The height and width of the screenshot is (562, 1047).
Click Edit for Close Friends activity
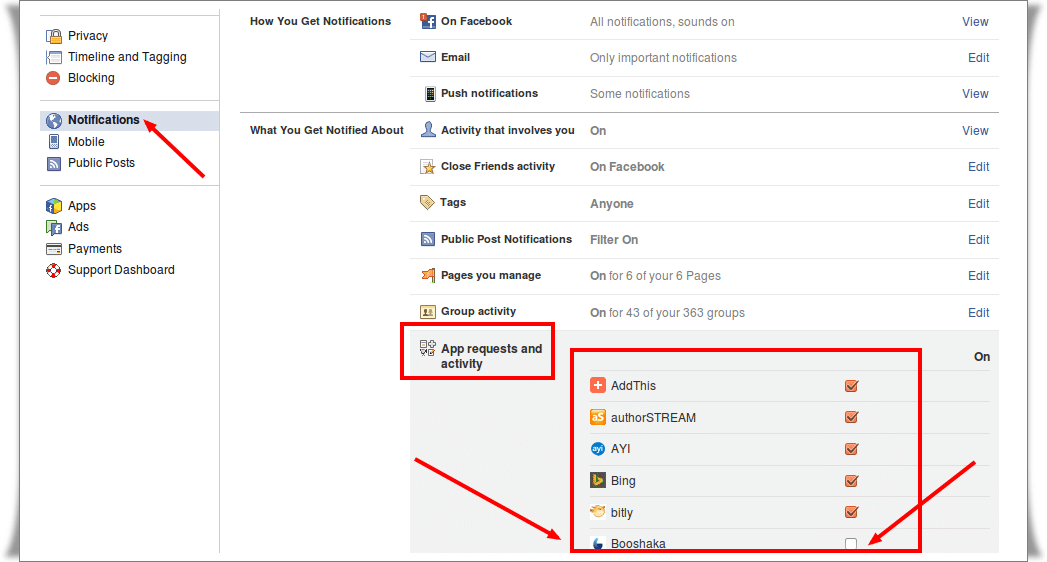point(978,167)
